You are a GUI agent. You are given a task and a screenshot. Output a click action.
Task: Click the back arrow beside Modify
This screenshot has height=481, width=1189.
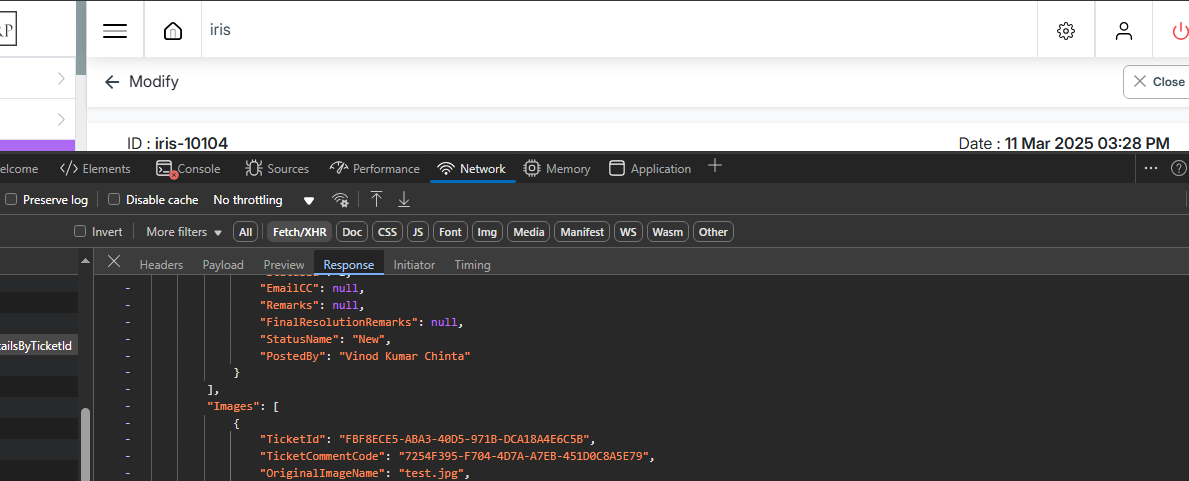pyautogui.click(x=112, y=82)
